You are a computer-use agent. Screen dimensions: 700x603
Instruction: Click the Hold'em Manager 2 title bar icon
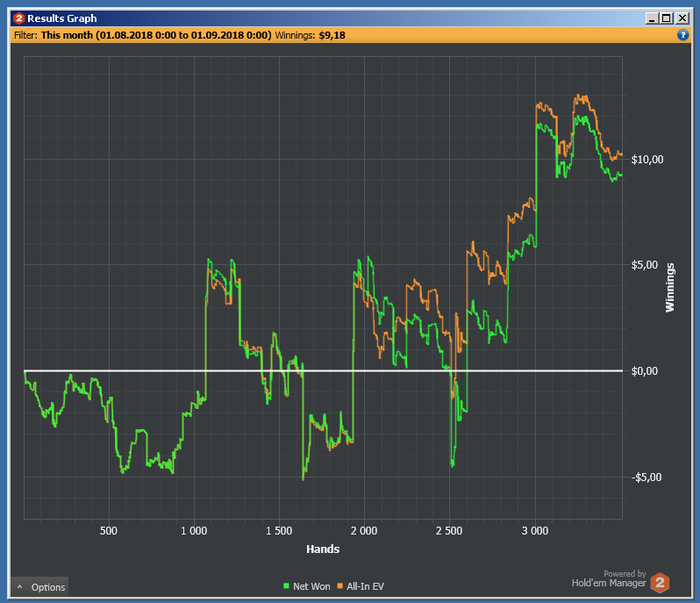[x=19, y=18]
